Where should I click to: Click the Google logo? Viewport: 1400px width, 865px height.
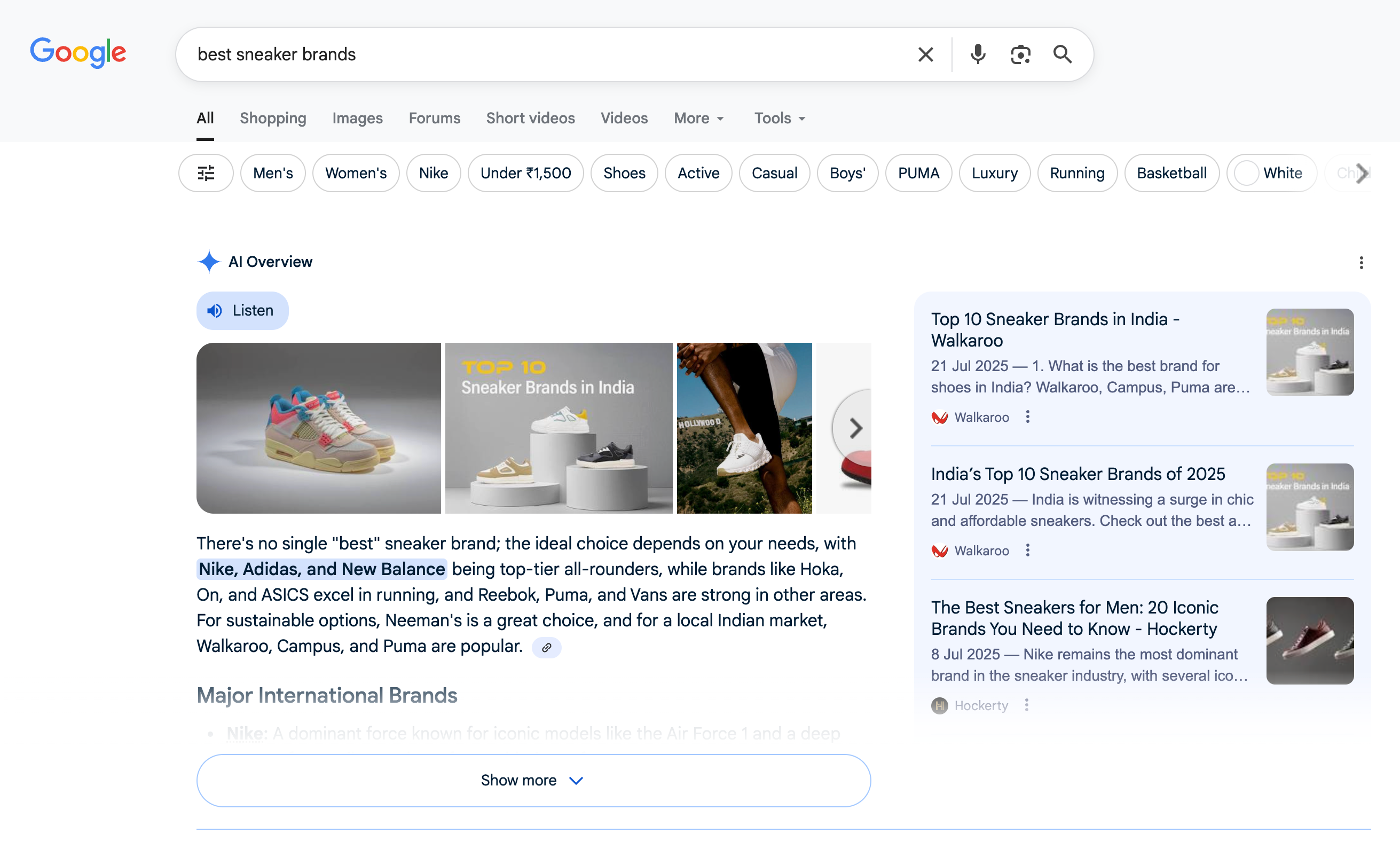(x=78, y=53)
